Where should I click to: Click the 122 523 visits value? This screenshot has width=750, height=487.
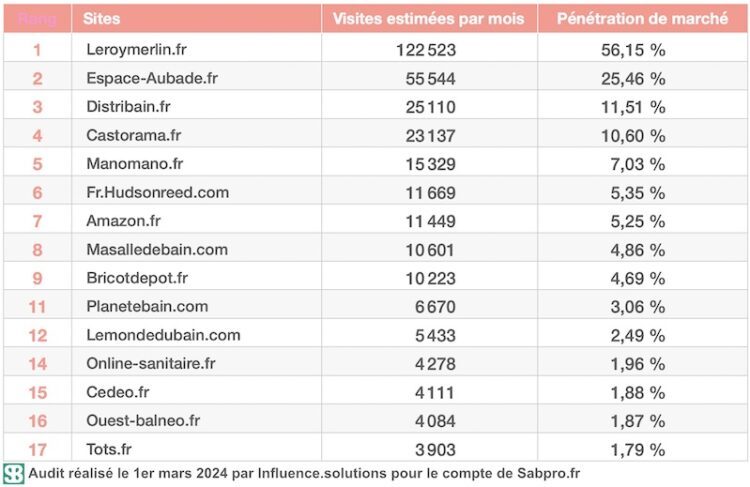tap(429, 50)
